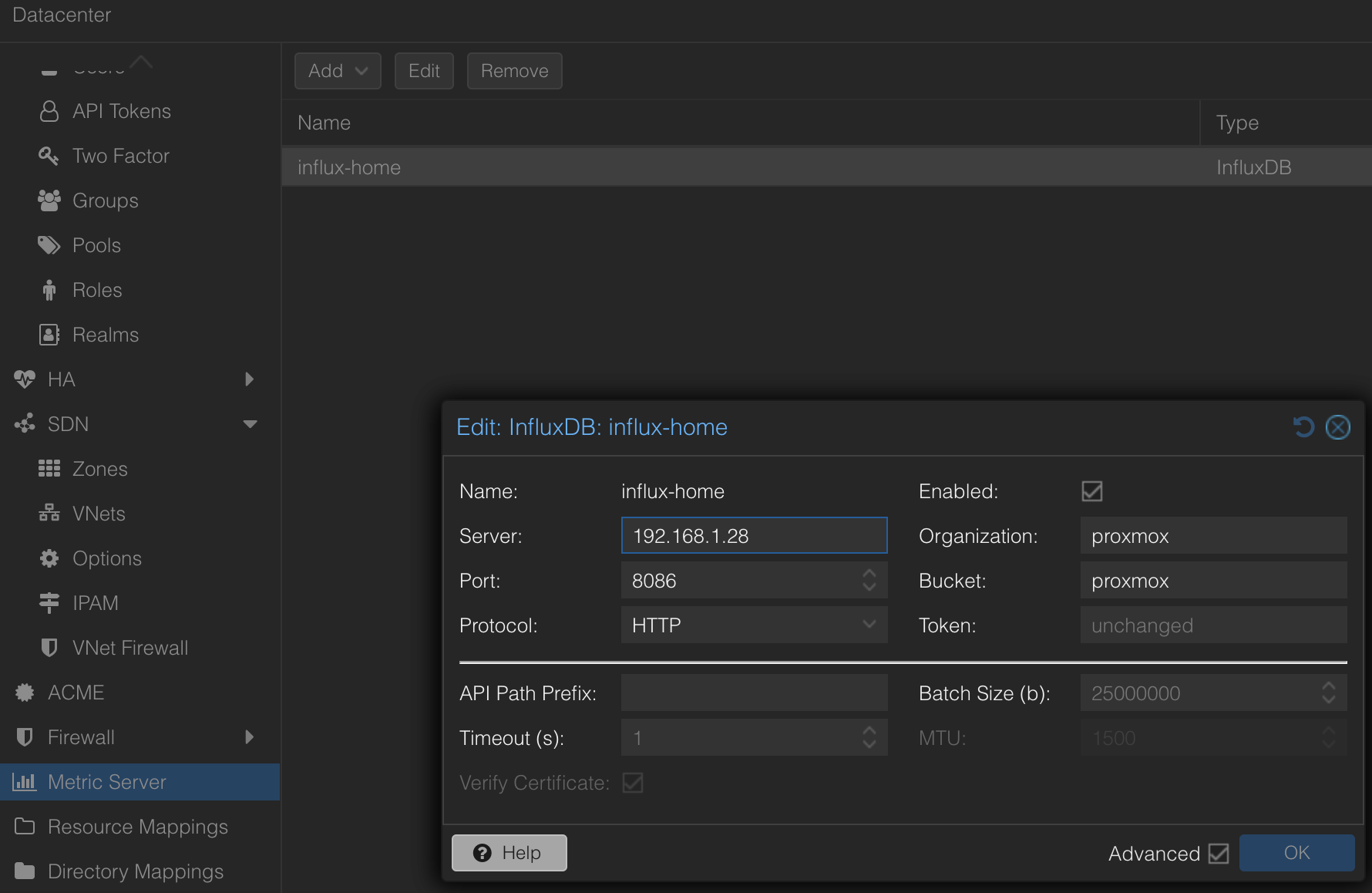Click the Options gear icon under SDN
Image resolution: width=1372 pixels, height=893 pixels.
pos(49,558)
